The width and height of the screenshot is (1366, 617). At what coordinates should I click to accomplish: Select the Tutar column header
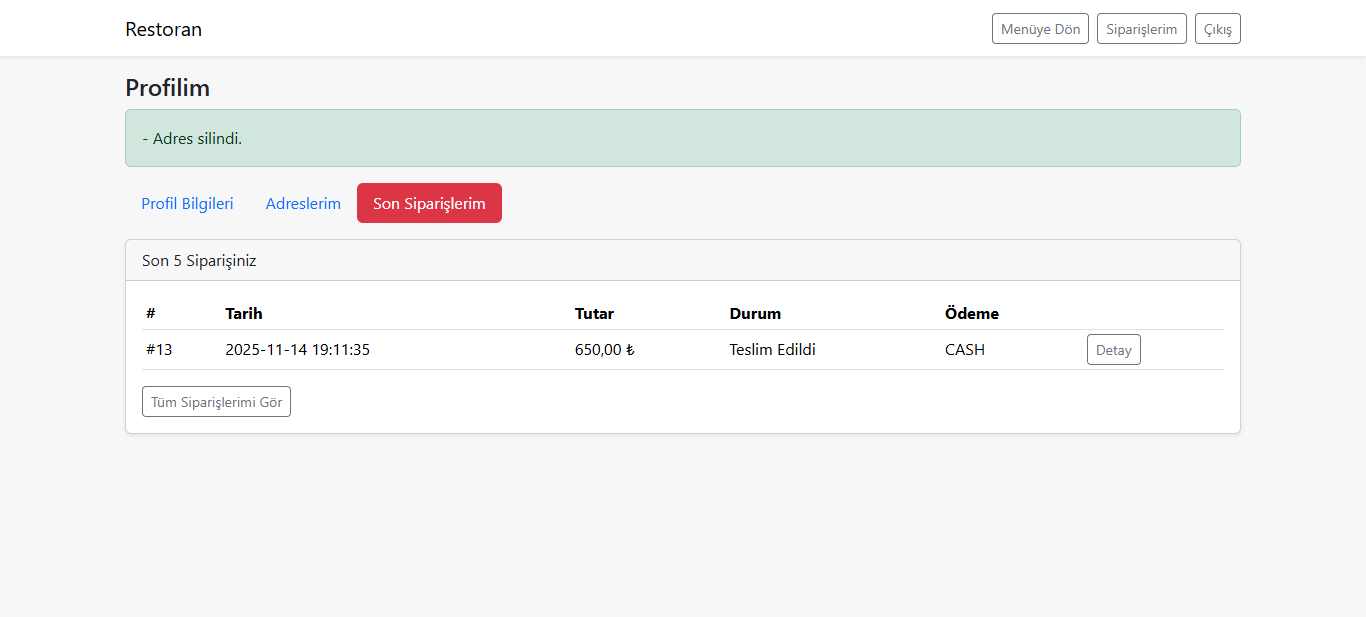594,313
